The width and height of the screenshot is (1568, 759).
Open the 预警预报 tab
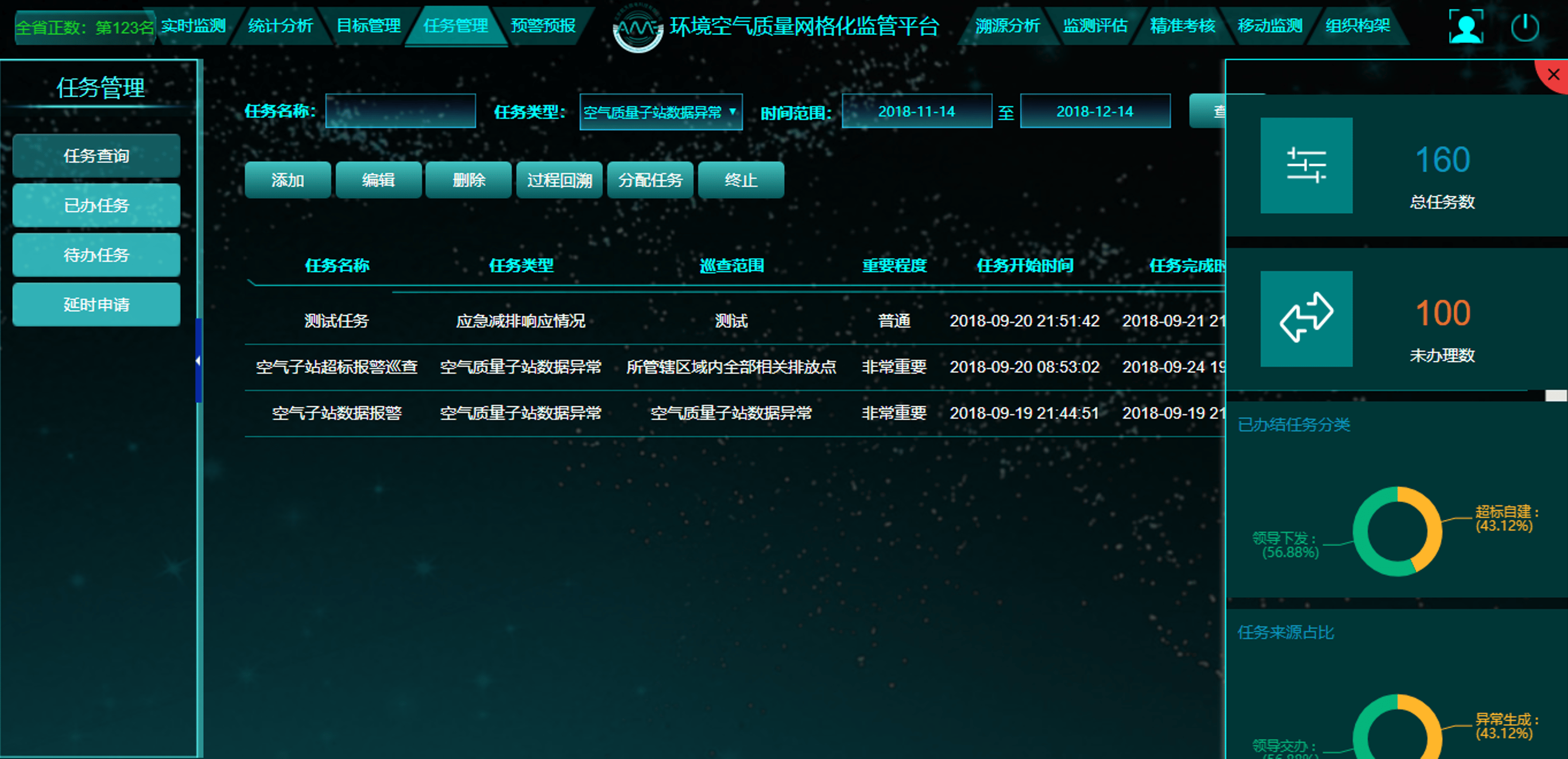[x=543, y=26]
